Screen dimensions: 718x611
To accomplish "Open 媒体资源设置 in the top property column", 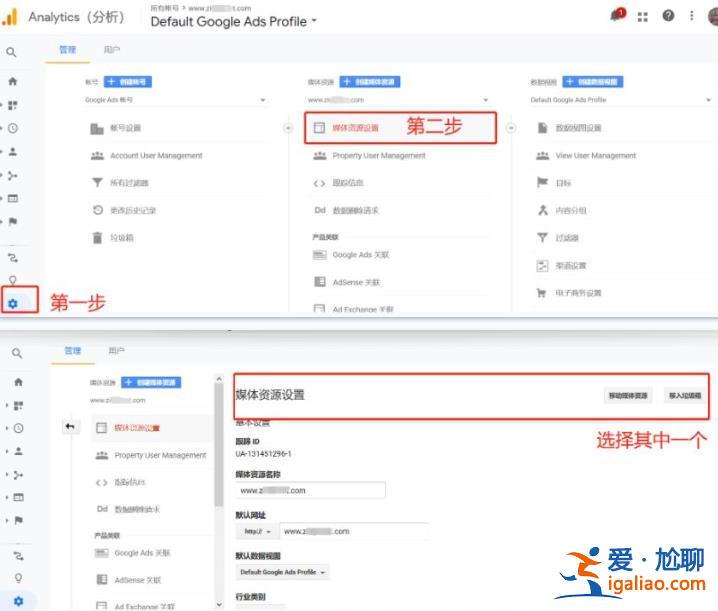I will point(400,128).
